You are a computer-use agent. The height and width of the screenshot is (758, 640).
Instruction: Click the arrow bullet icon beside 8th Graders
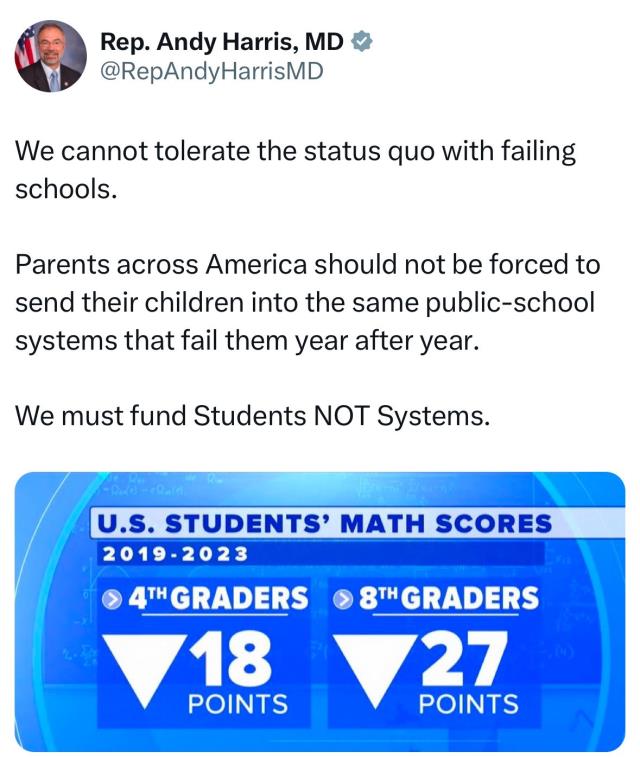[x=344, y=598]
